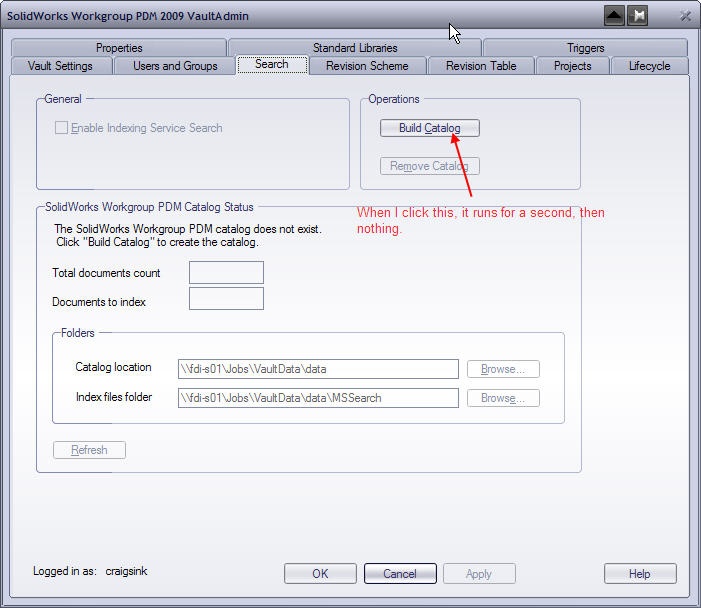Viewport: 701px width, 608px height.
Task: Close the VaultAdmin window
Action: tap(685, 16)
